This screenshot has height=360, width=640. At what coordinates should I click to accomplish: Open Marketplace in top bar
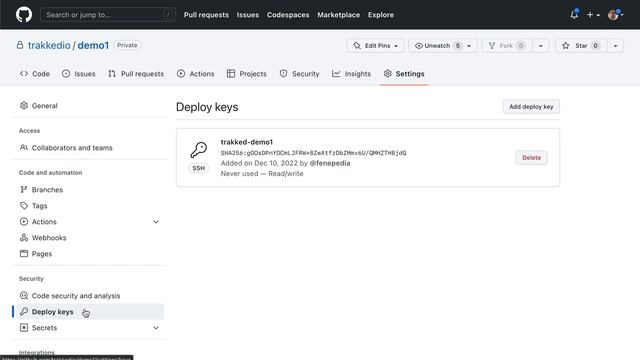[x=338, y=15]
